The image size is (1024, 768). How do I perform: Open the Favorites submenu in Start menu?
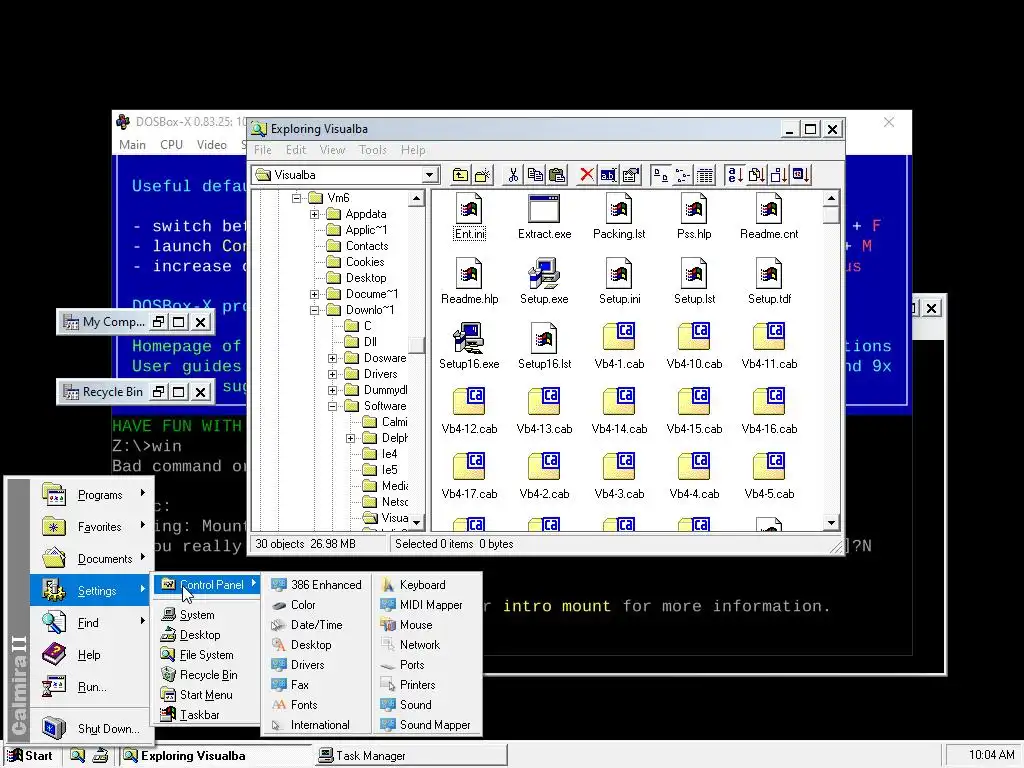pyautogui.click(x=91, y=526)
